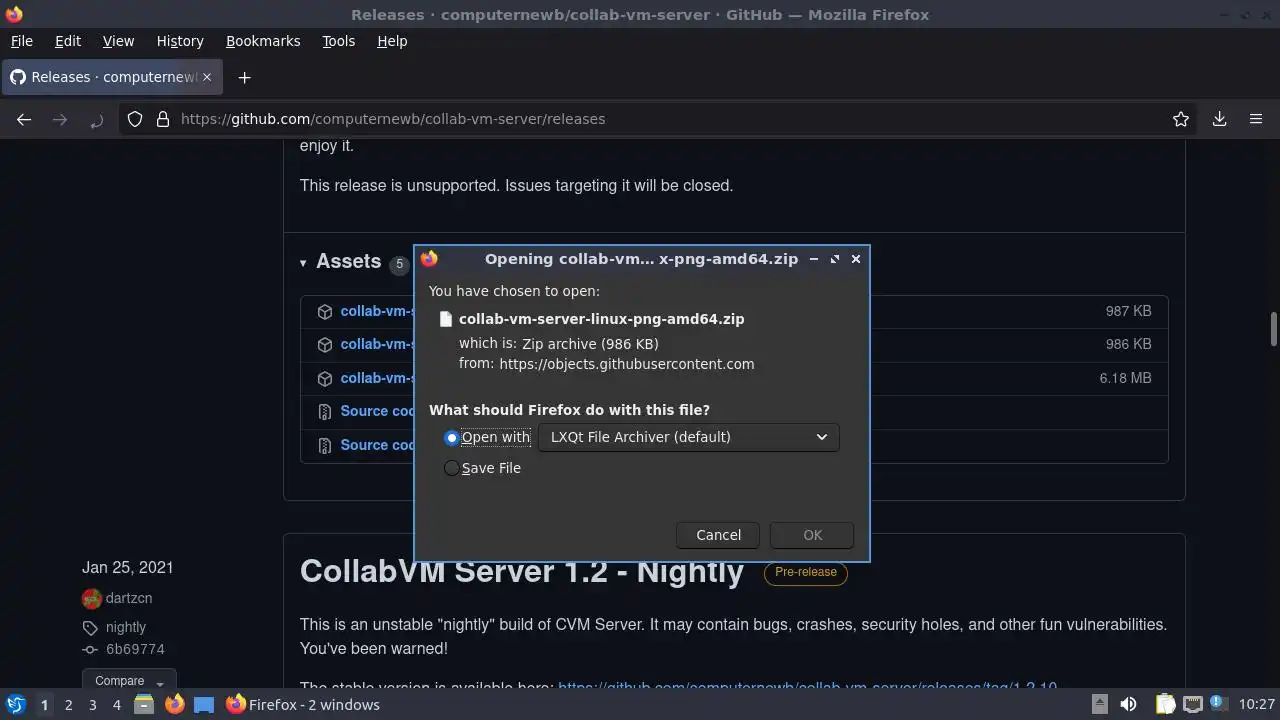Click the file icon beside the zip filename
This screenshot has width=1280, height=720.
point(447,319)
